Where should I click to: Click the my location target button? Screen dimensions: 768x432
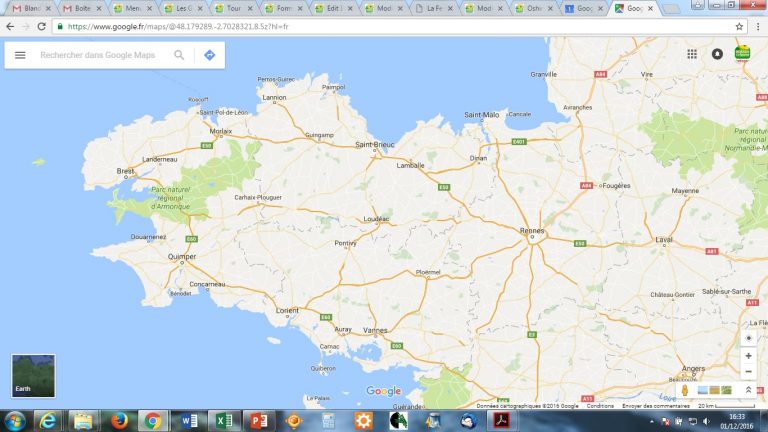pyautogui.click(x=748, y=338)
